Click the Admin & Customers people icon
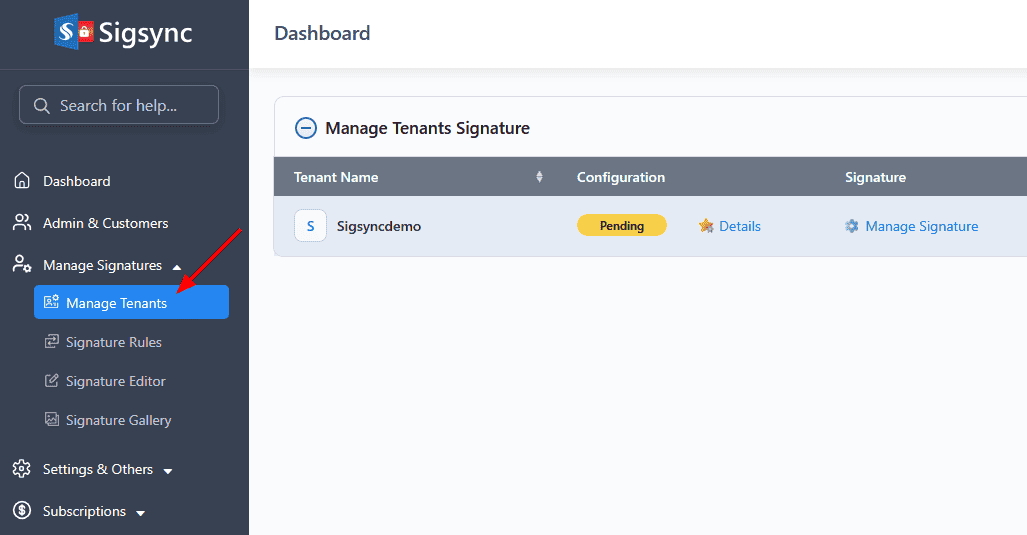 click(x=21, y=223)
